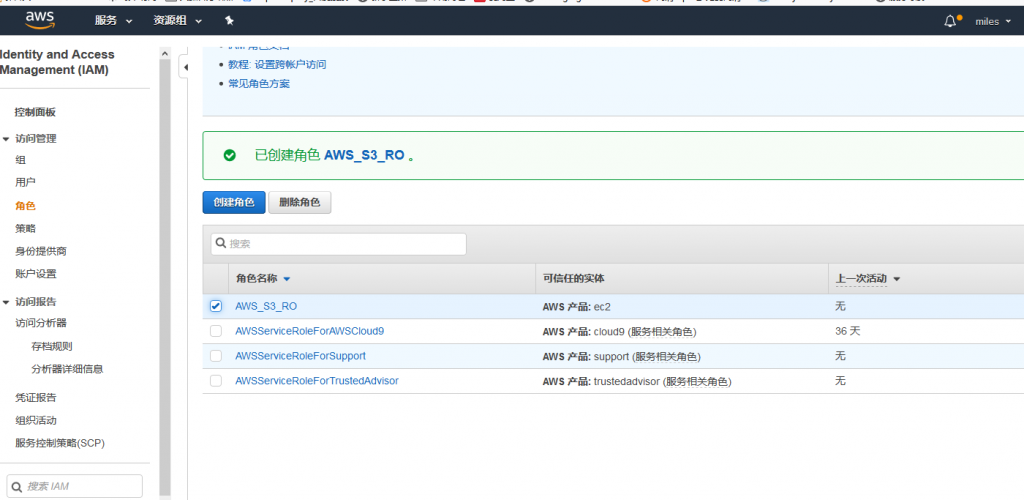Image resolution: width=1024 pixels, height=500 pixels.
Task: Open 组织活动 in the sidebar
Action: (x=35, y=420)
